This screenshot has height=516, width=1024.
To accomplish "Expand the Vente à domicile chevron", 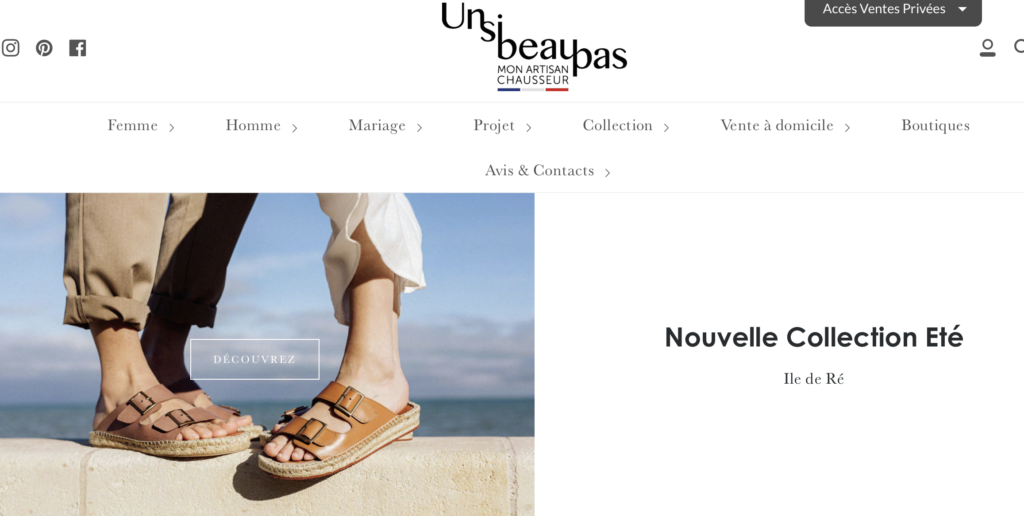I will (847, 127).
